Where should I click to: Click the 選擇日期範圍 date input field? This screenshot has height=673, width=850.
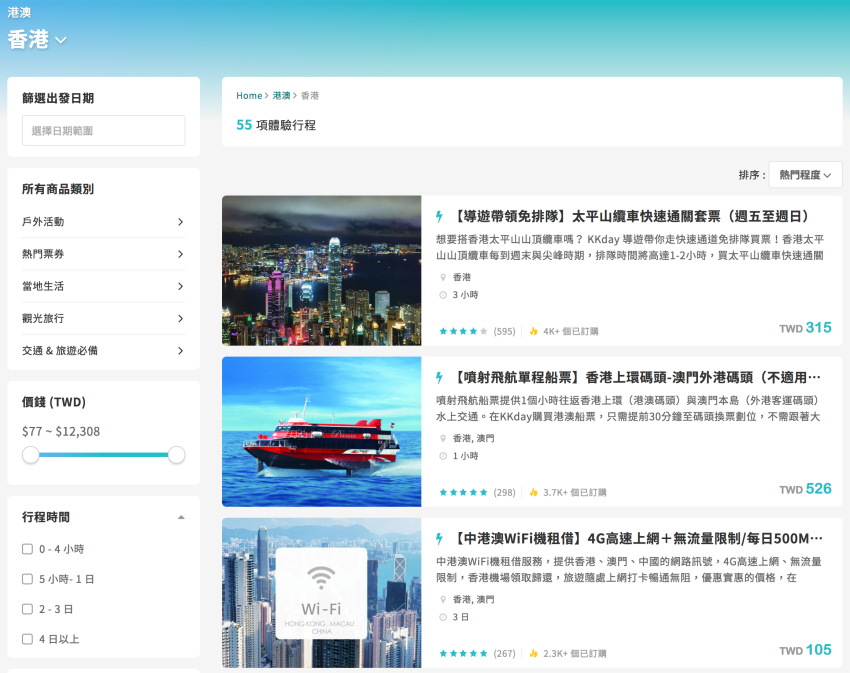coord(103,131)
